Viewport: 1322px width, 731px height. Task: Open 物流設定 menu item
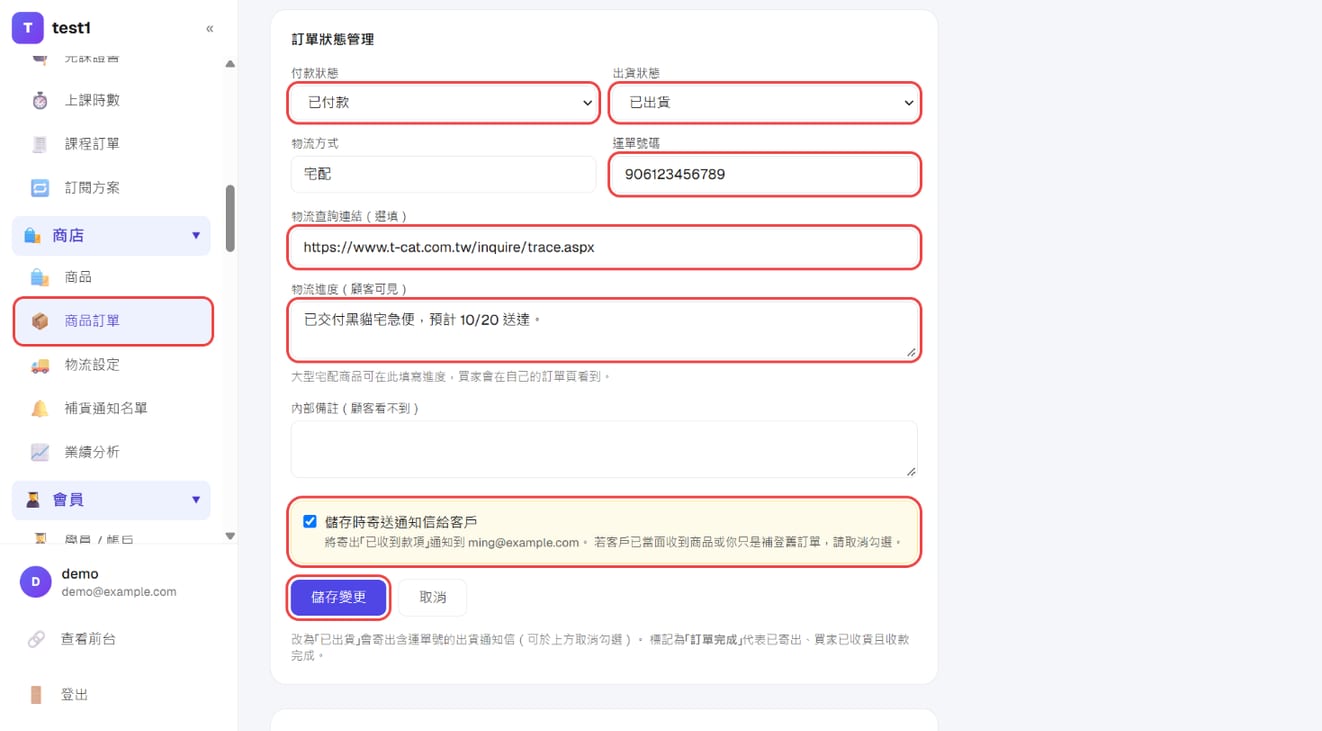[92, 365]
